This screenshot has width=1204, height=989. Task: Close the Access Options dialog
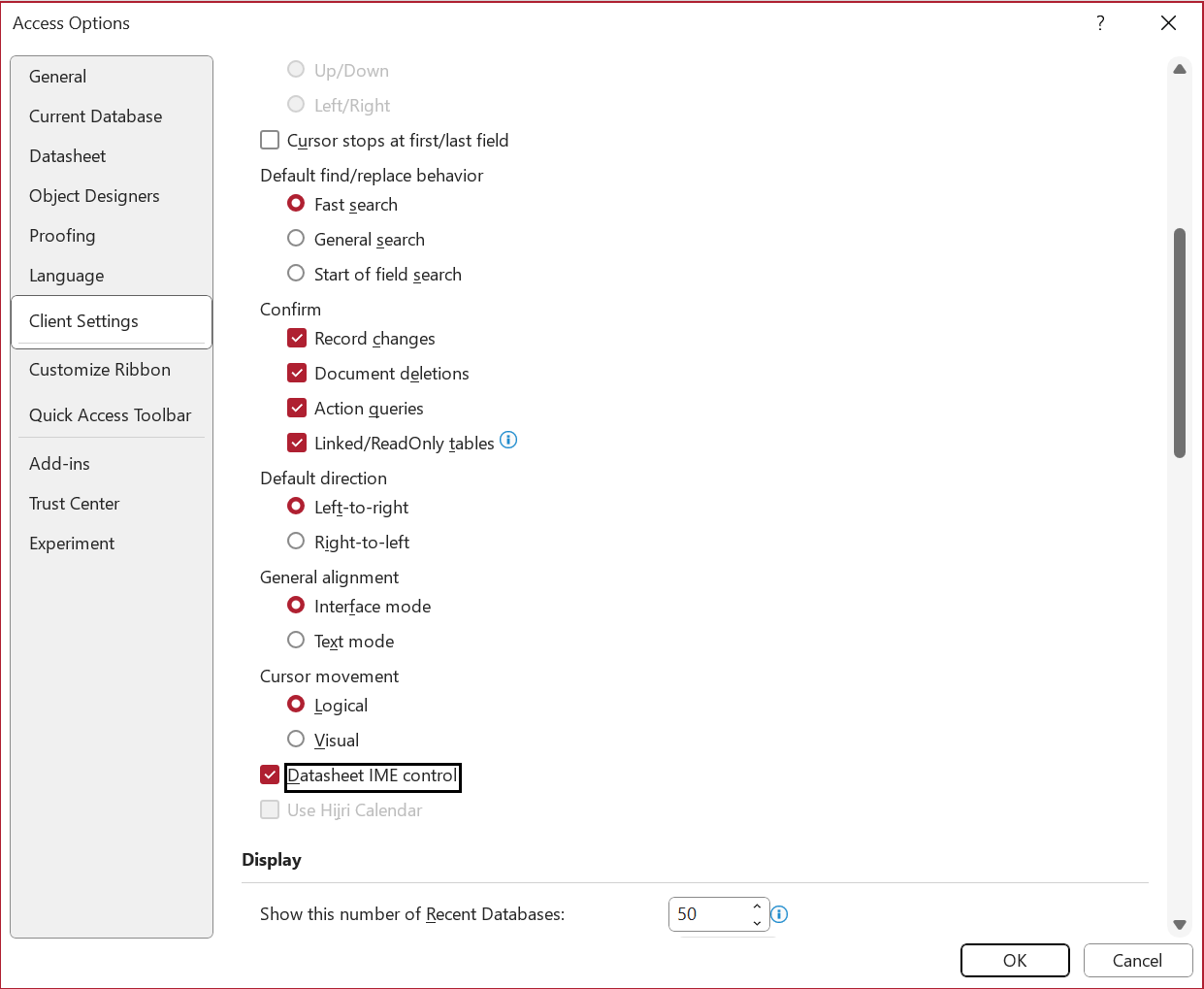click(x=1168, y=22)
